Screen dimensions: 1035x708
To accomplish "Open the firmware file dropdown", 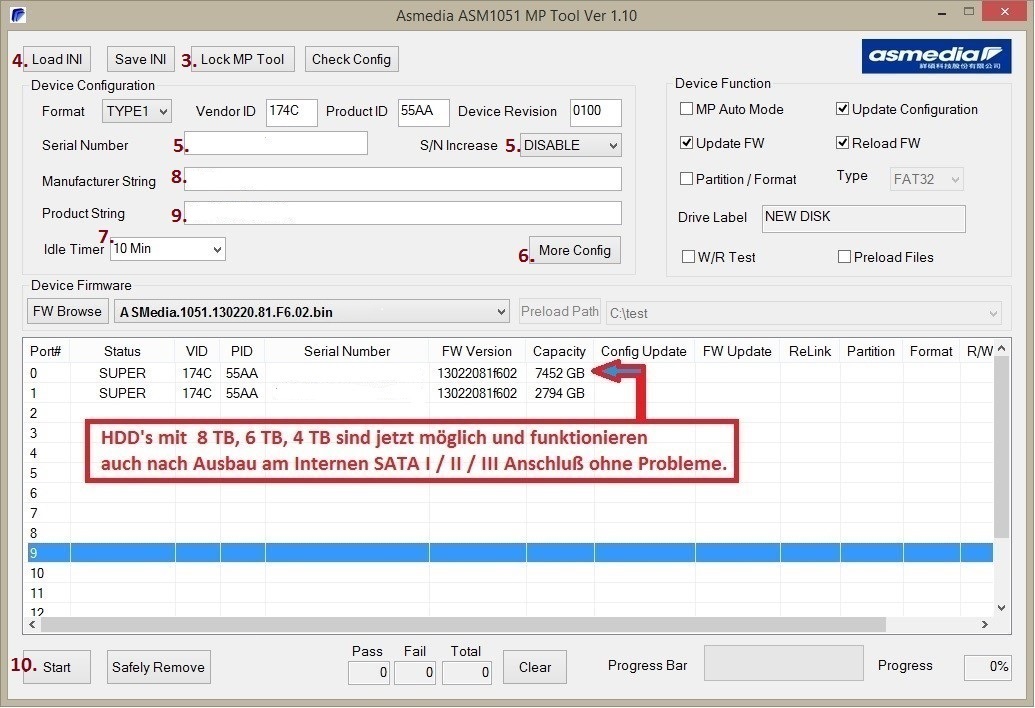I will pos(312,311).
